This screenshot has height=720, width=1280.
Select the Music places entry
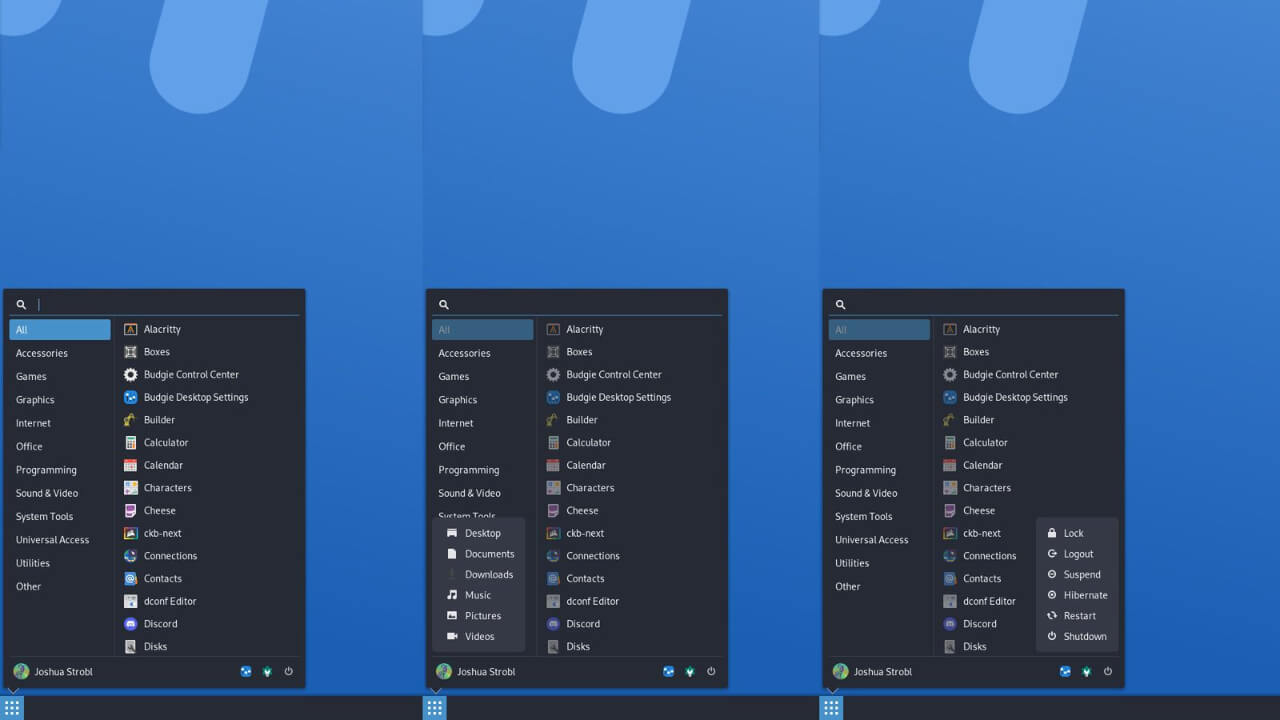click(x=478, y=595)
